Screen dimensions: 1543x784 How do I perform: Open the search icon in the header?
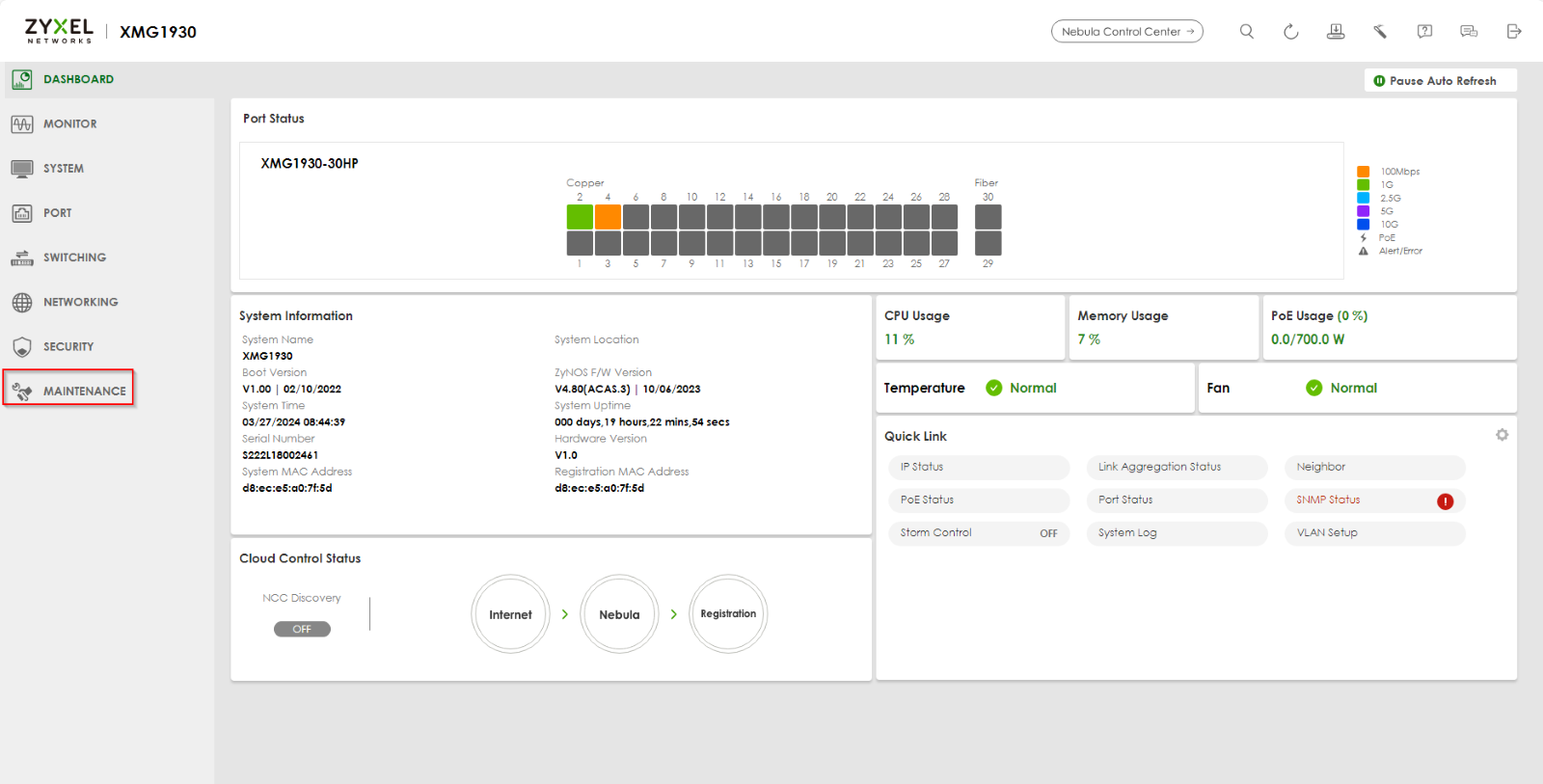(1246, 32)
